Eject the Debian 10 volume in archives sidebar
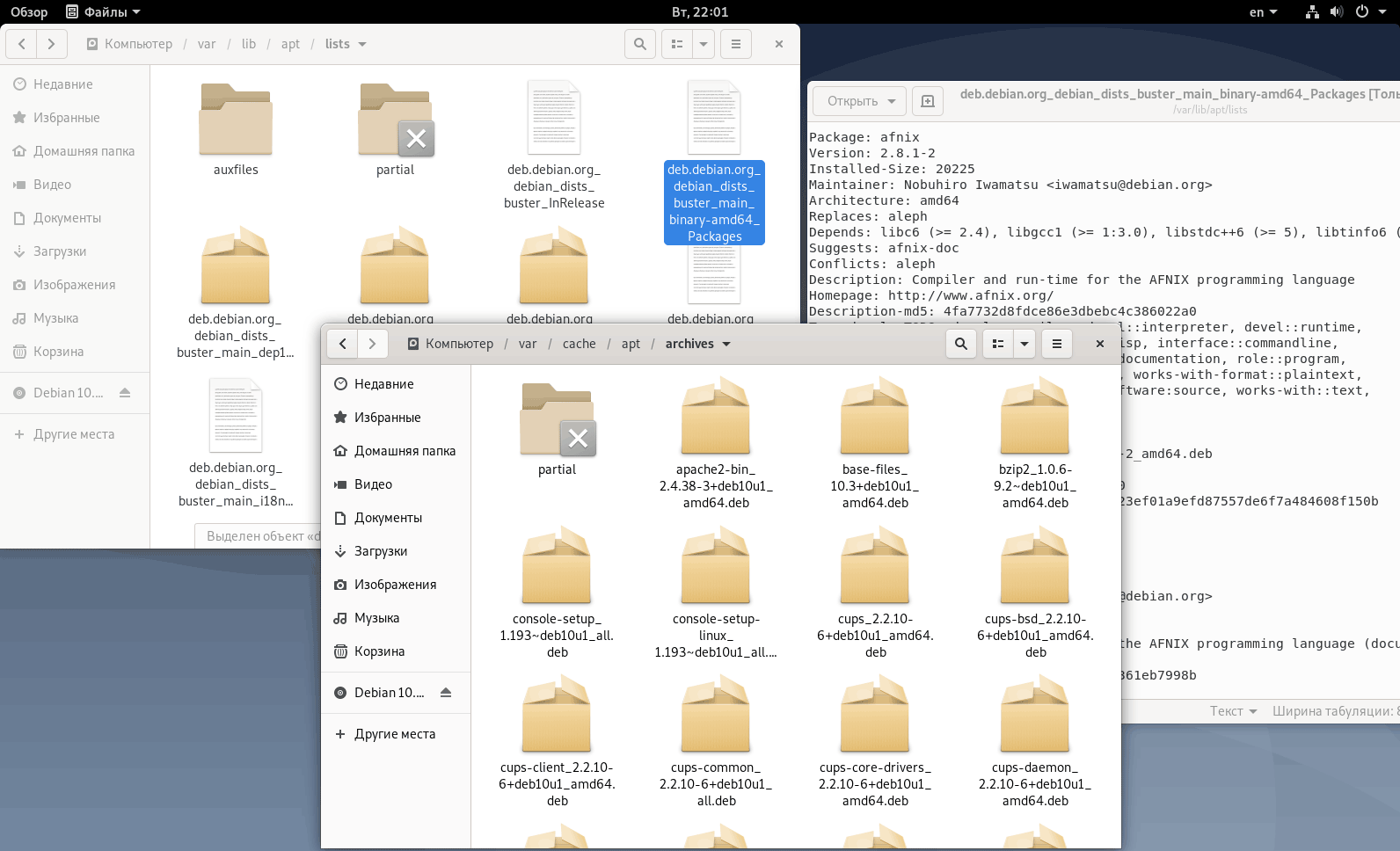This screenshot has height=851, width=1400. coord(446,693)
